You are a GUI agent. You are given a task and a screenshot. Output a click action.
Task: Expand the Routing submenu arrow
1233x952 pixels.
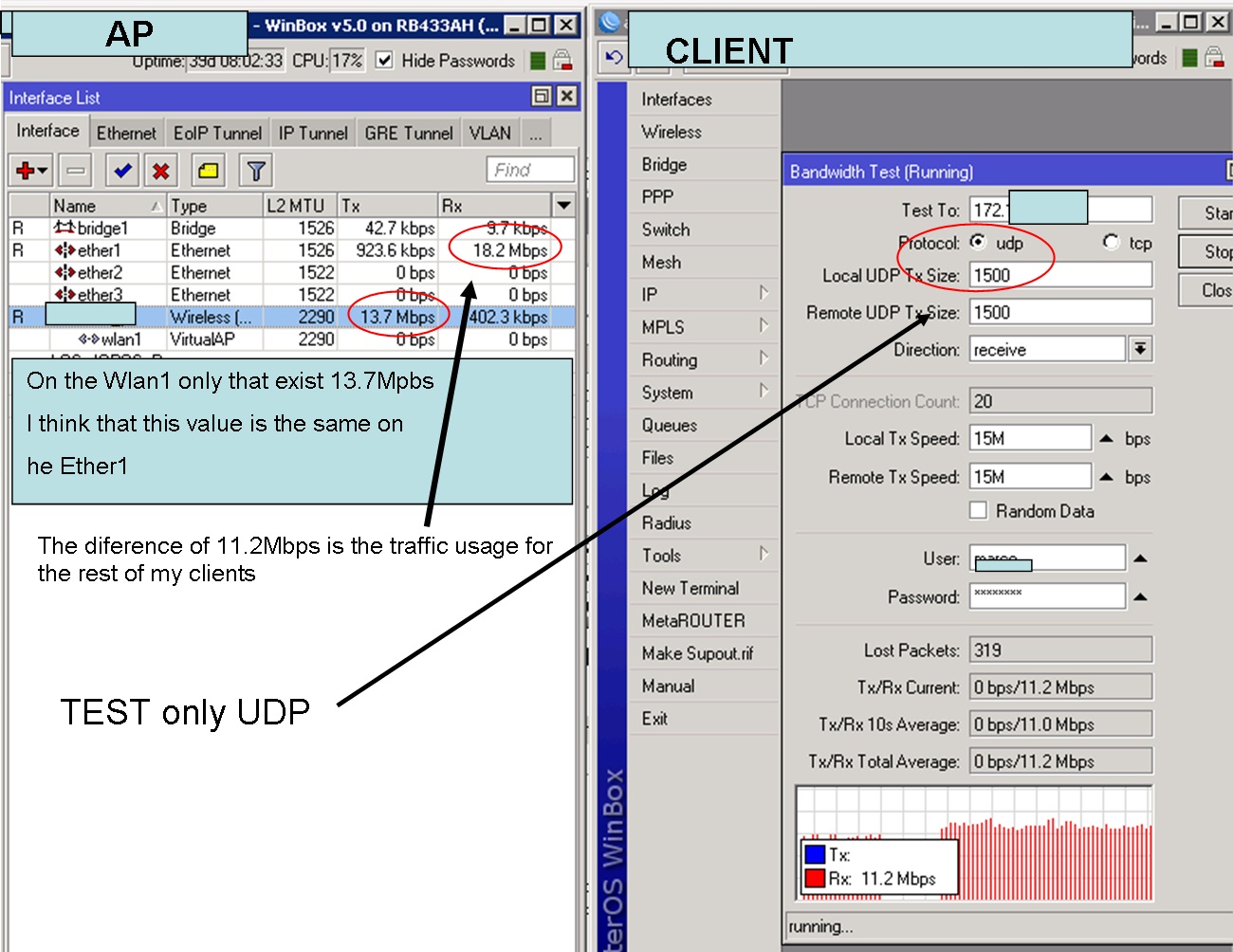(x=764, y=358)
